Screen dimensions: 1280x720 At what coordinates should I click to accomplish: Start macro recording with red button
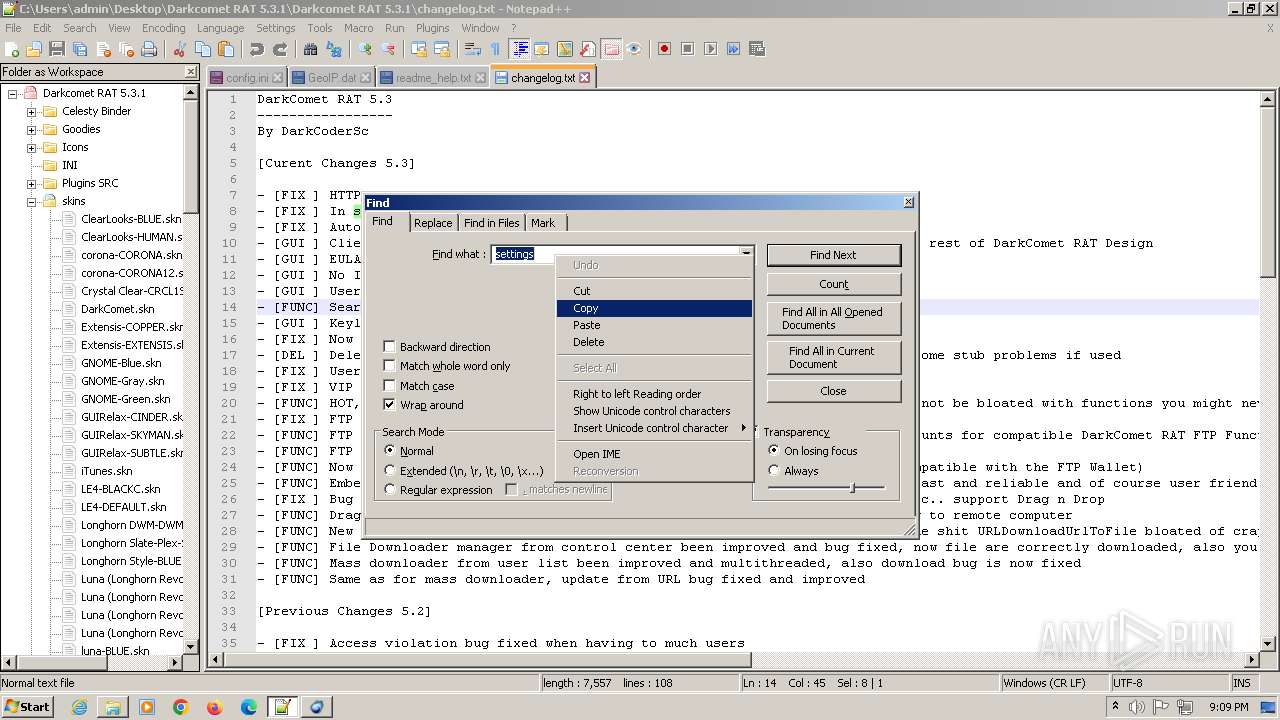[664, 49]
